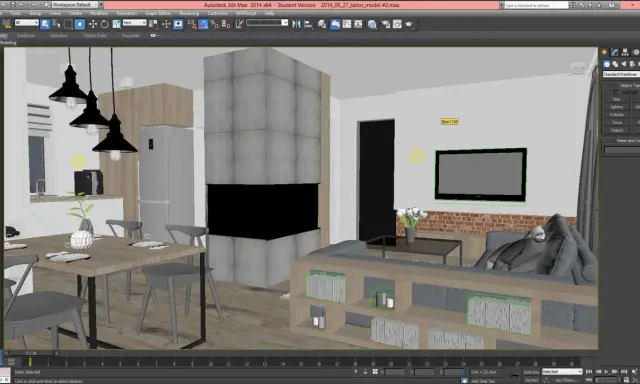The height and width of the screenshot is (384, 640).
Task: Toggle 2.5D Snaps
Action: (x=191, y=24)
